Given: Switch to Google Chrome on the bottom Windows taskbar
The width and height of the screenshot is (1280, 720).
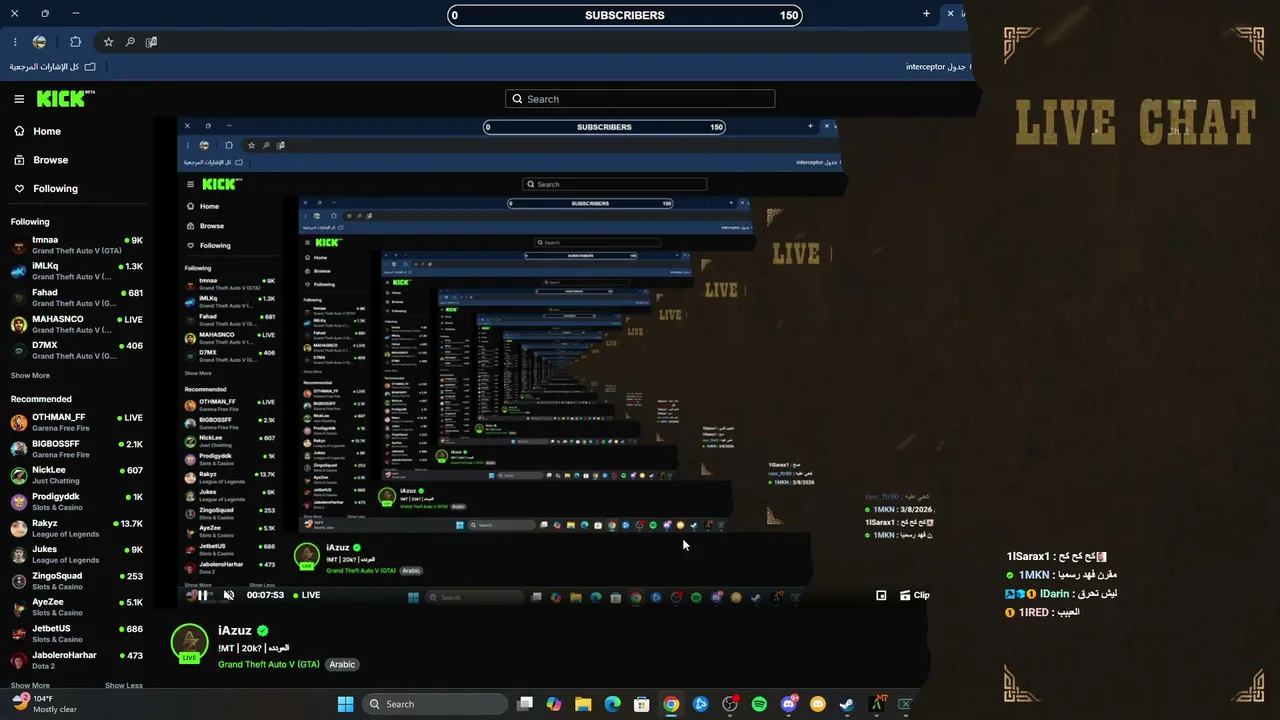Looking at the screenshot, I should 671,704.
